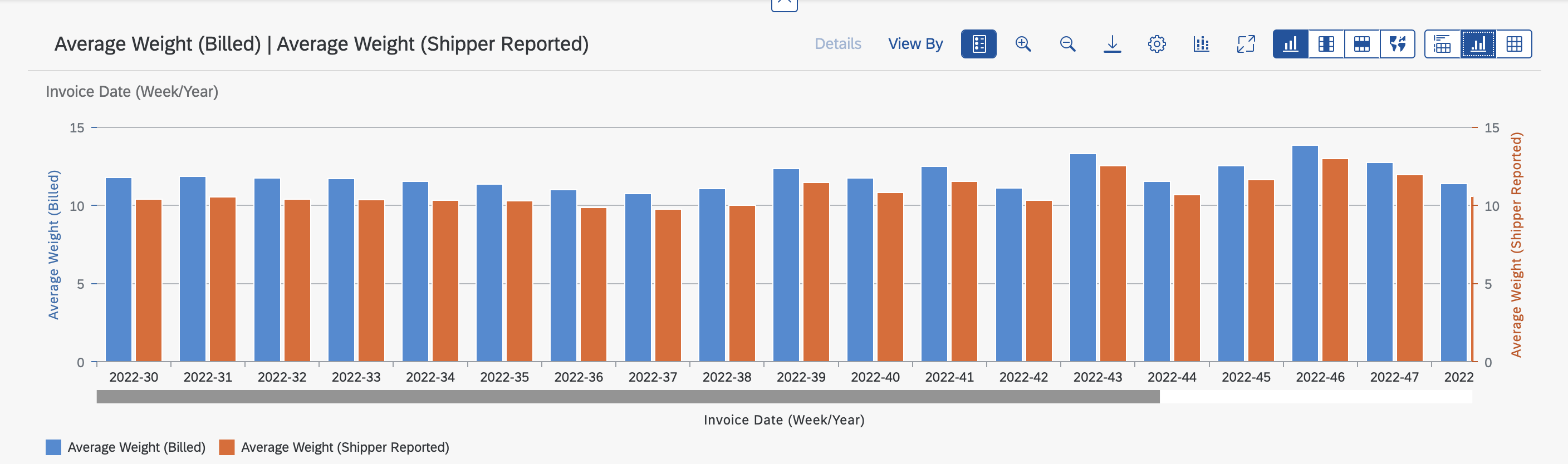The height and width of the screenshot is (464, 1568).
Task: Select row-split chart layout button
Action: pyautogui.click(x=1363, y=44)
